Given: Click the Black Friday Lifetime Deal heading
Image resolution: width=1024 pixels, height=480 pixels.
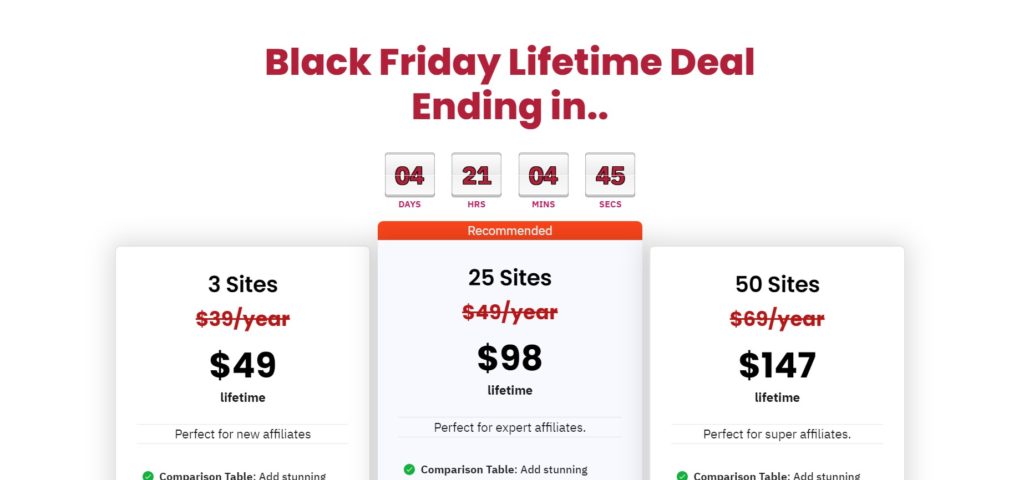Looking at the screenshot, I should tap(510, 85).
